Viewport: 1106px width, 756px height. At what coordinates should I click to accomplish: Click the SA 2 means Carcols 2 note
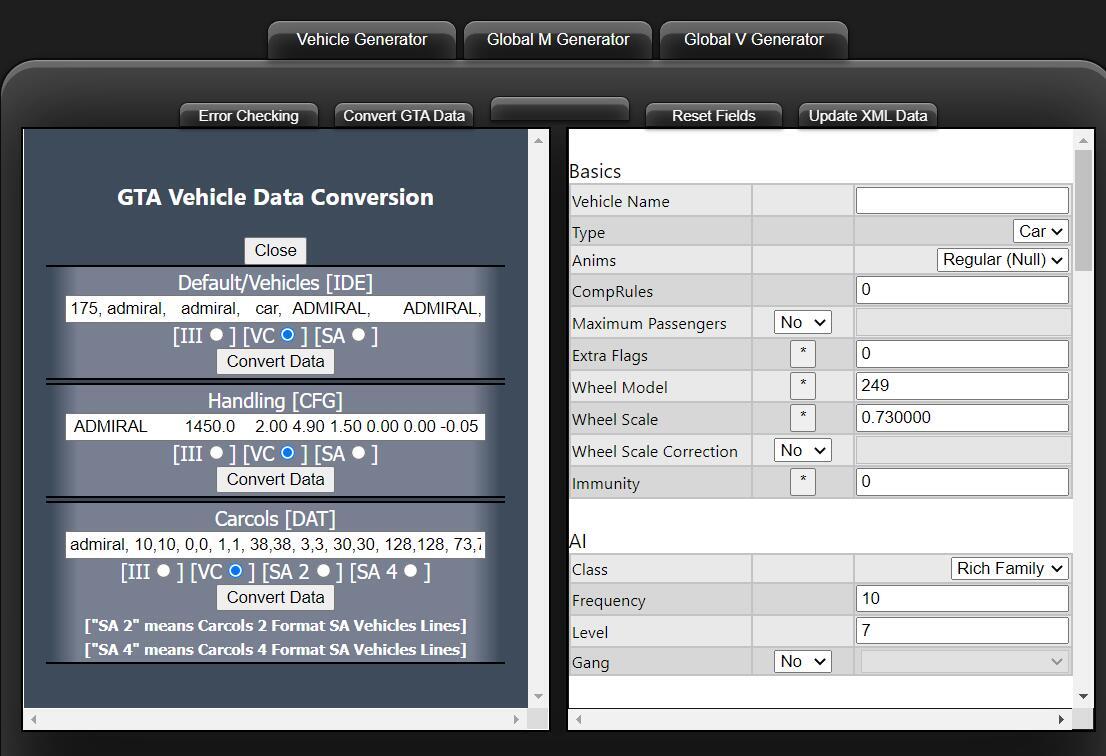[x=275, y=626]
